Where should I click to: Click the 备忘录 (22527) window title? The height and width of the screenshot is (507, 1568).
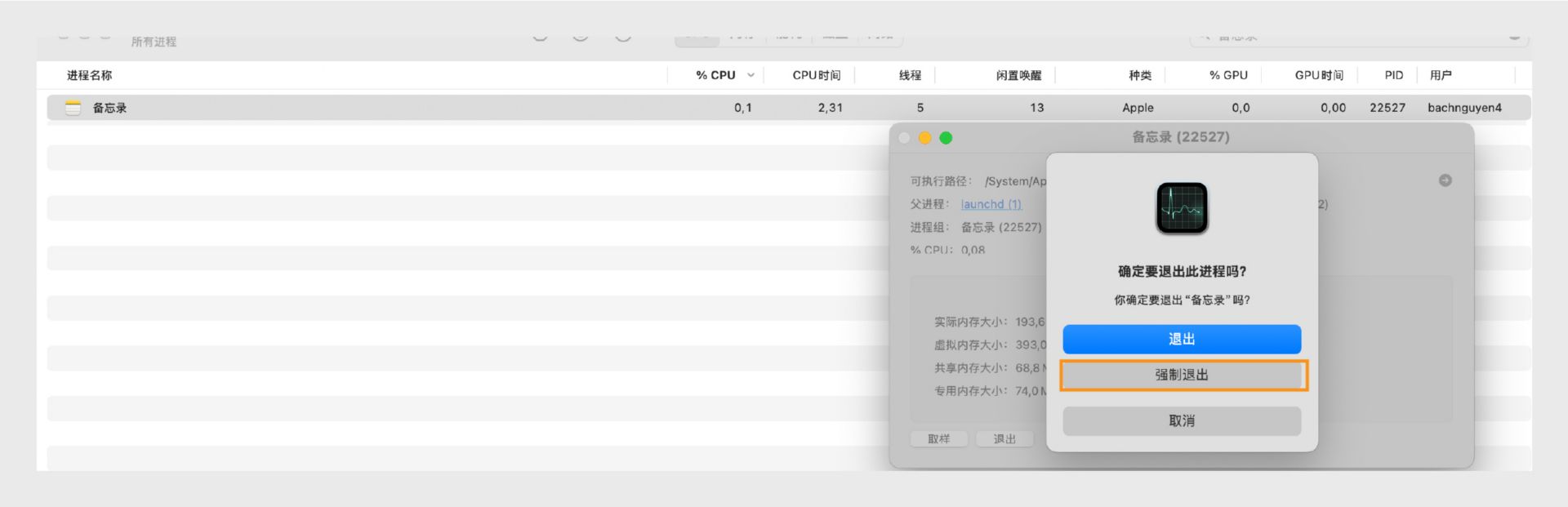point(1181,137)
